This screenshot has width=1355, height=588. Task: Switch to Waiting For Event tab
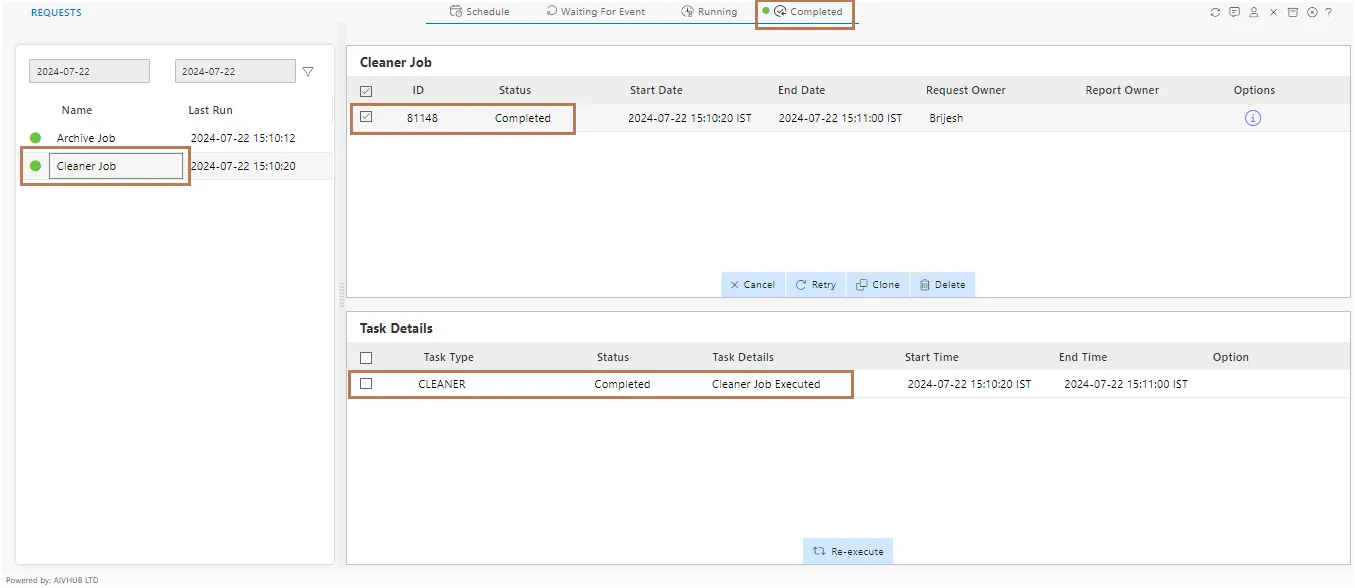coord(596,12)
